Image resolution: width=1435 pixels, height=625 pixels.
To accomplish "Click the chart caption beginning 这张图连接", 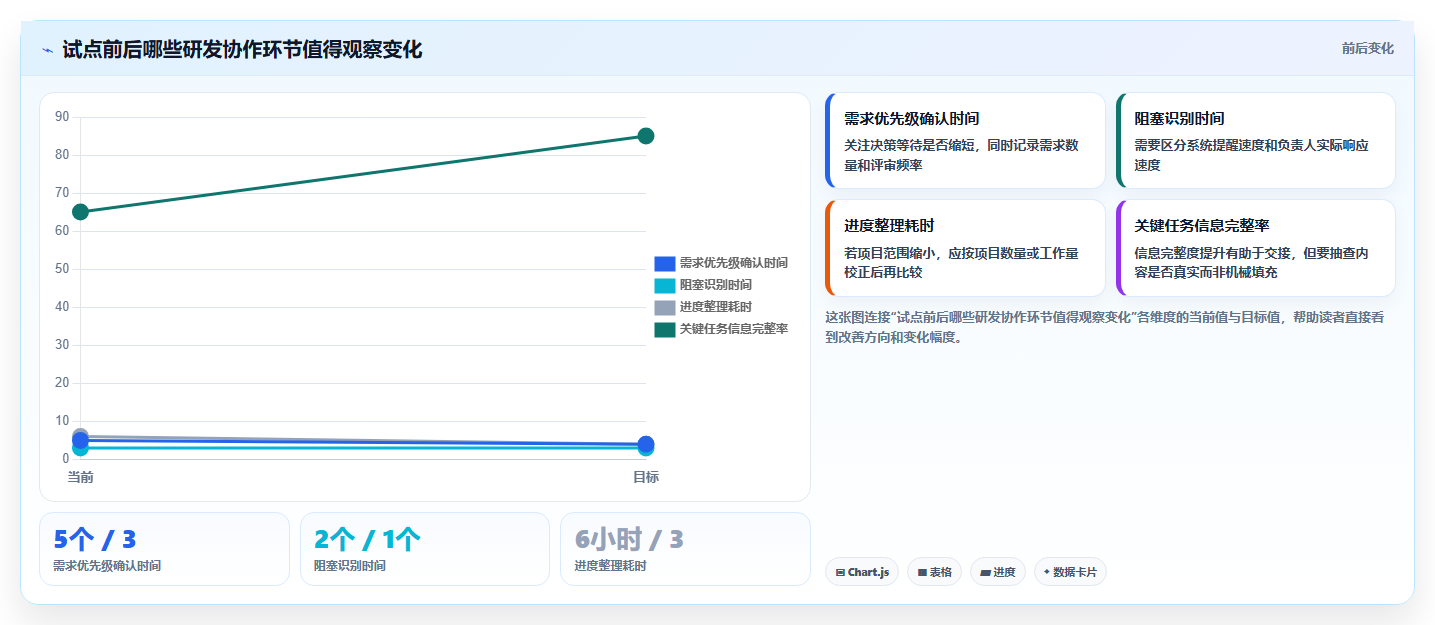I will tap(1105, 327).
